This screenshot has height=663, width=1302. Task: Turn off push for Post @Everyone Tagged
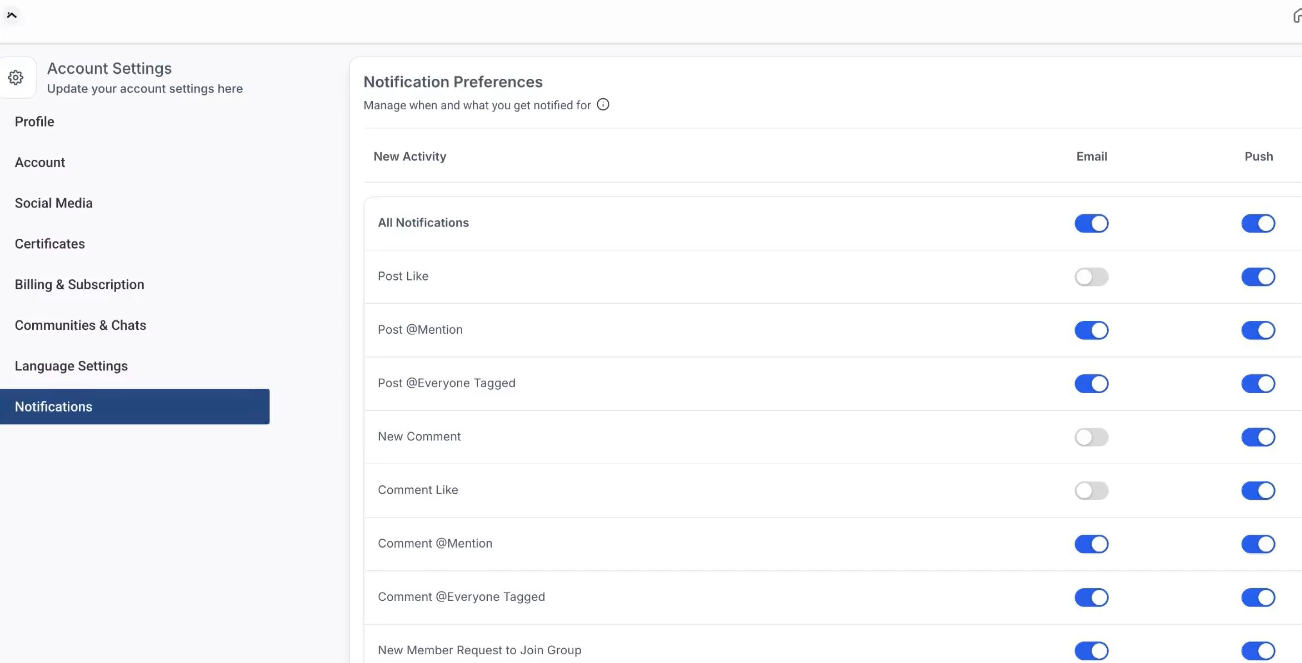(x=1258, y=384)
